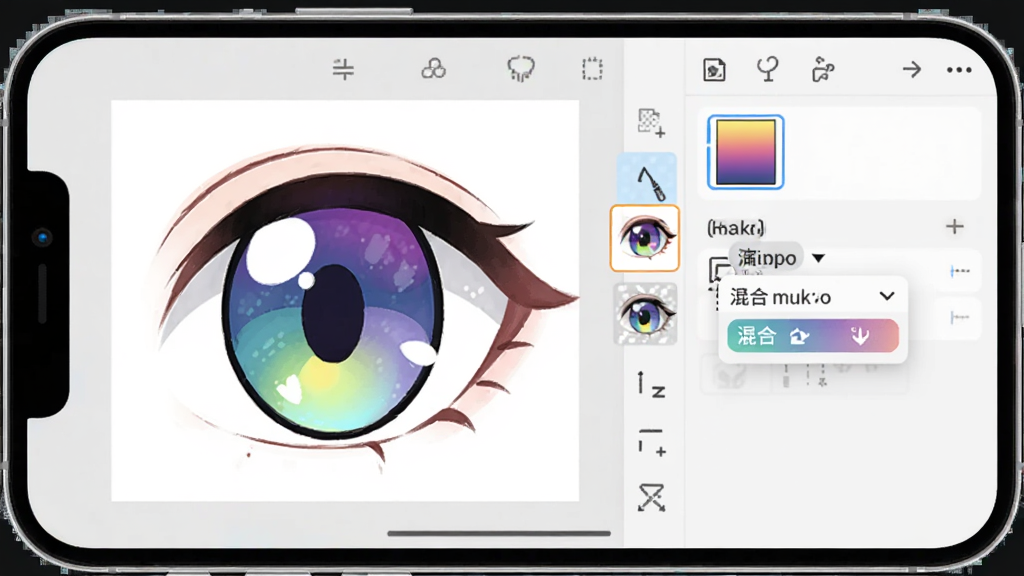Open the three-dot more options menu
Screen dimensions: 1024x576
coord(959,70)
